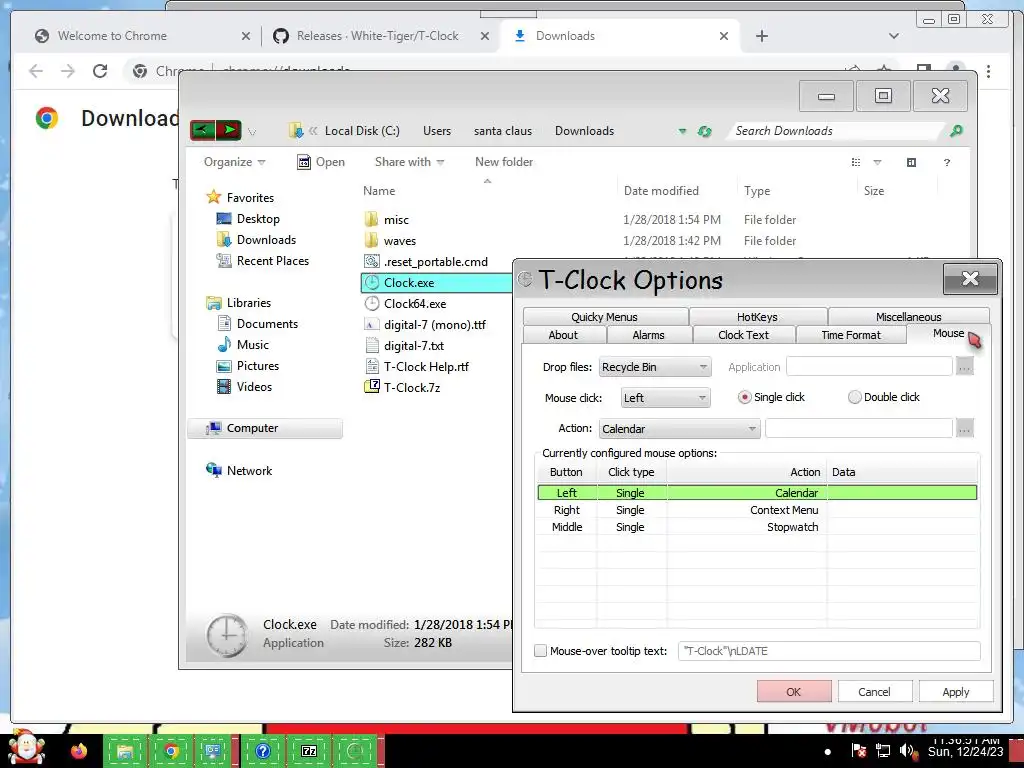Screen dimensions: 1024x768
Task: Click Cancel in T-Clock Options
Action: pyautogui.click(x=874, y=692)
